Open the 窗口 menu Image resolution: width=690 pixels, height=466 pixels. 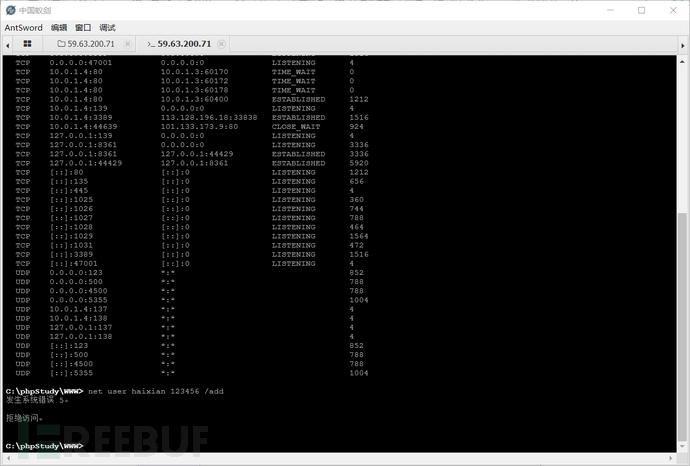pyautogui.click(x=83, y=28)
